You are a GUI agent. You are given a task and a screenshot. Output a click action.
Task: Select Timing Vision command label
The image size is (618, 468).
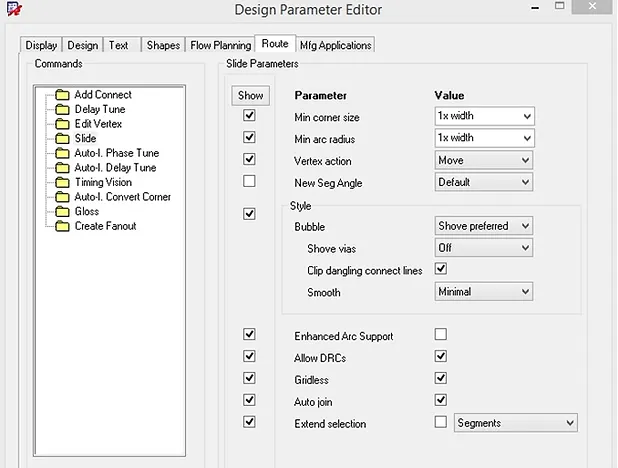(x=103, y=182)
